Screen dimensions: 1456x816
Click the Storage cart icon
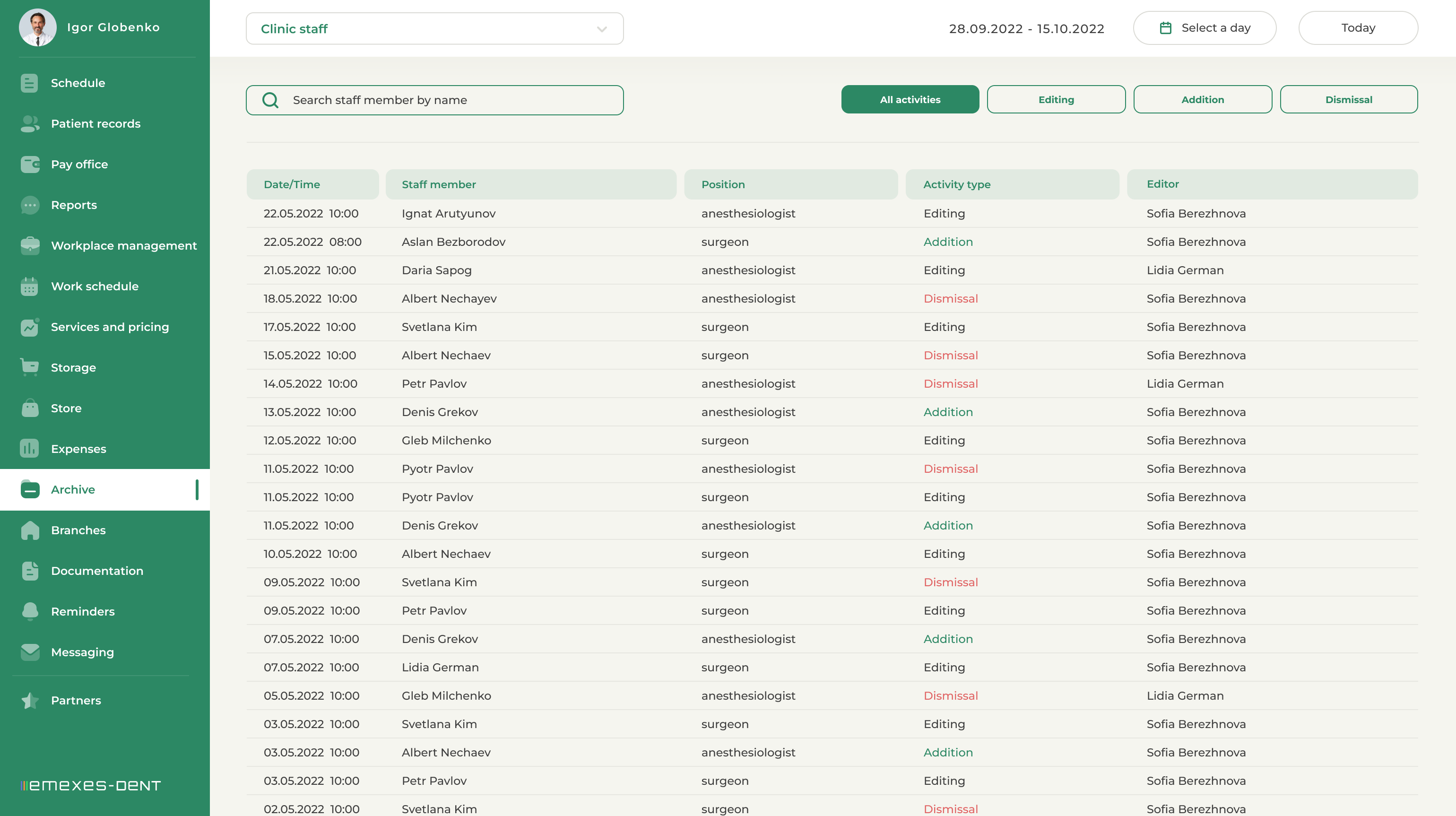(x=29, y=367)
